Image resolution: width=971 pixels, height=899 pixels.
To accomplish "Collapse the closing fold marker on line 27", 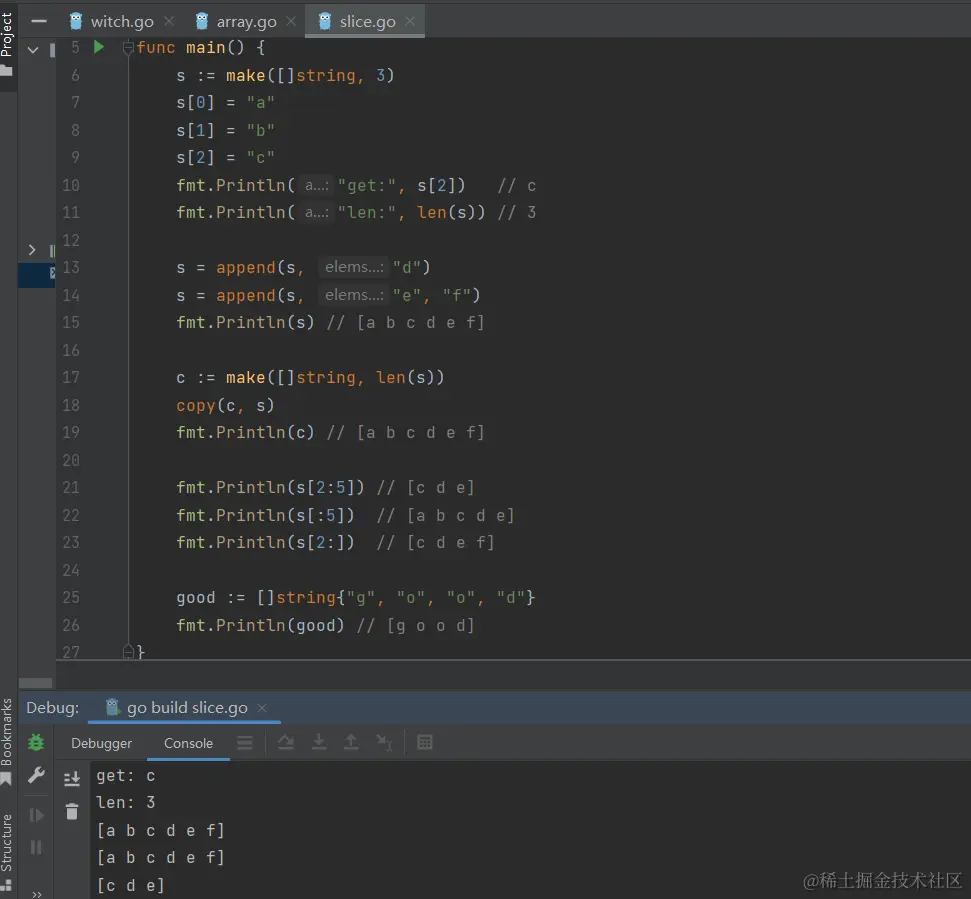I will [x=128, y=651].
